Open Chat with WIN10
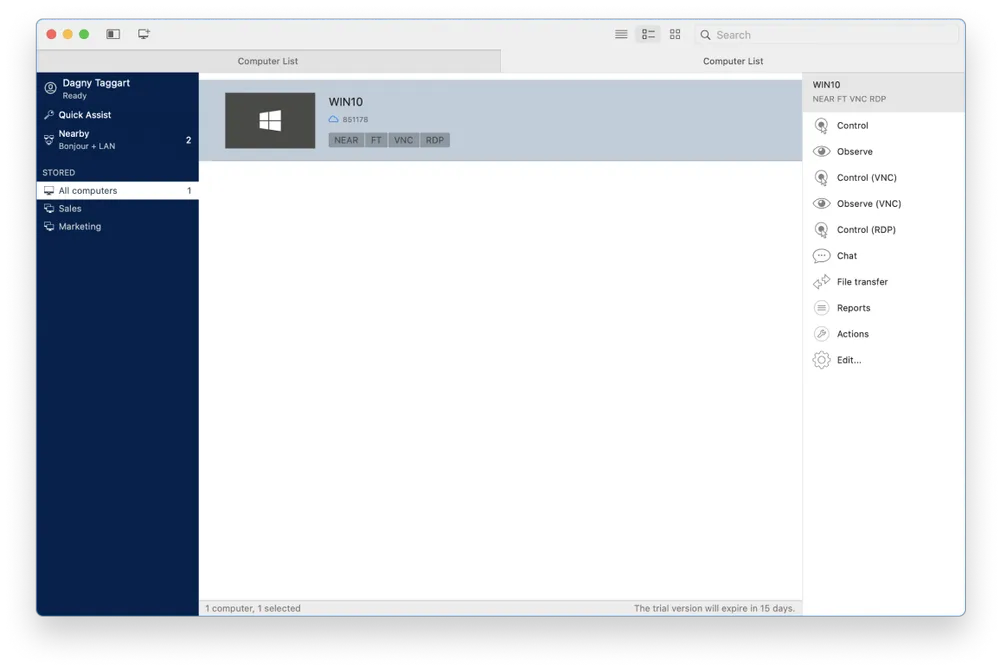This screenshot has height=668, width=1000. tap(883, 256)
